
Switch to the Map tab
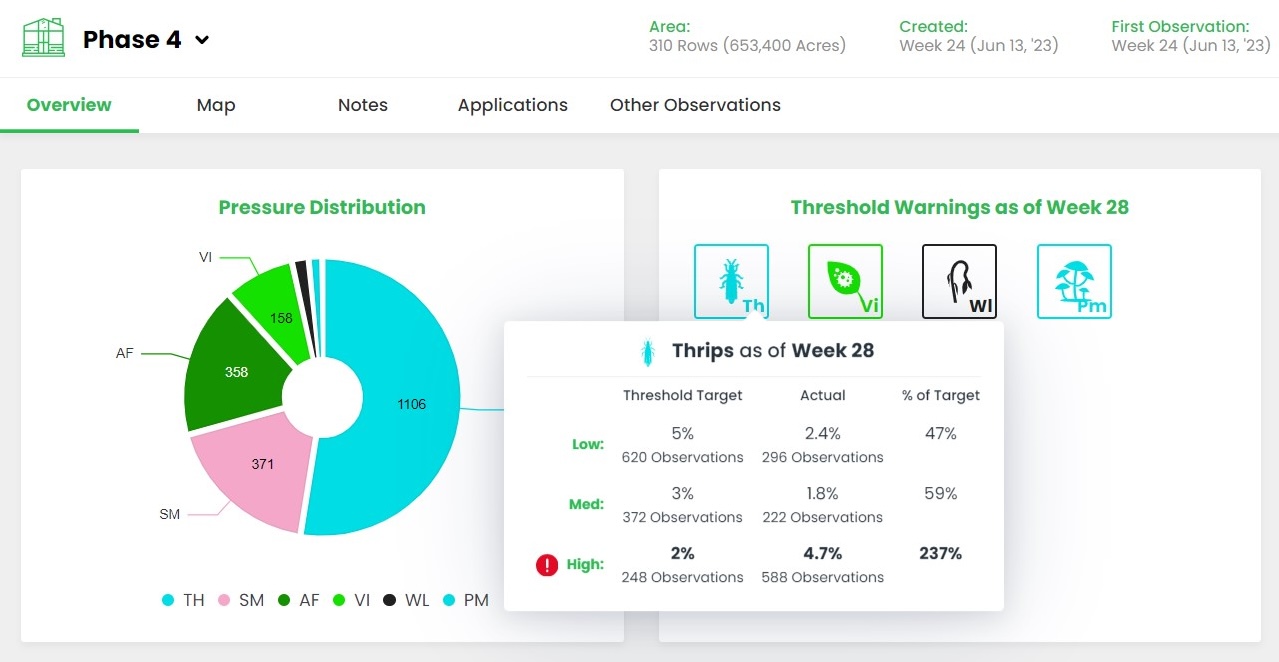pos(216,105)
